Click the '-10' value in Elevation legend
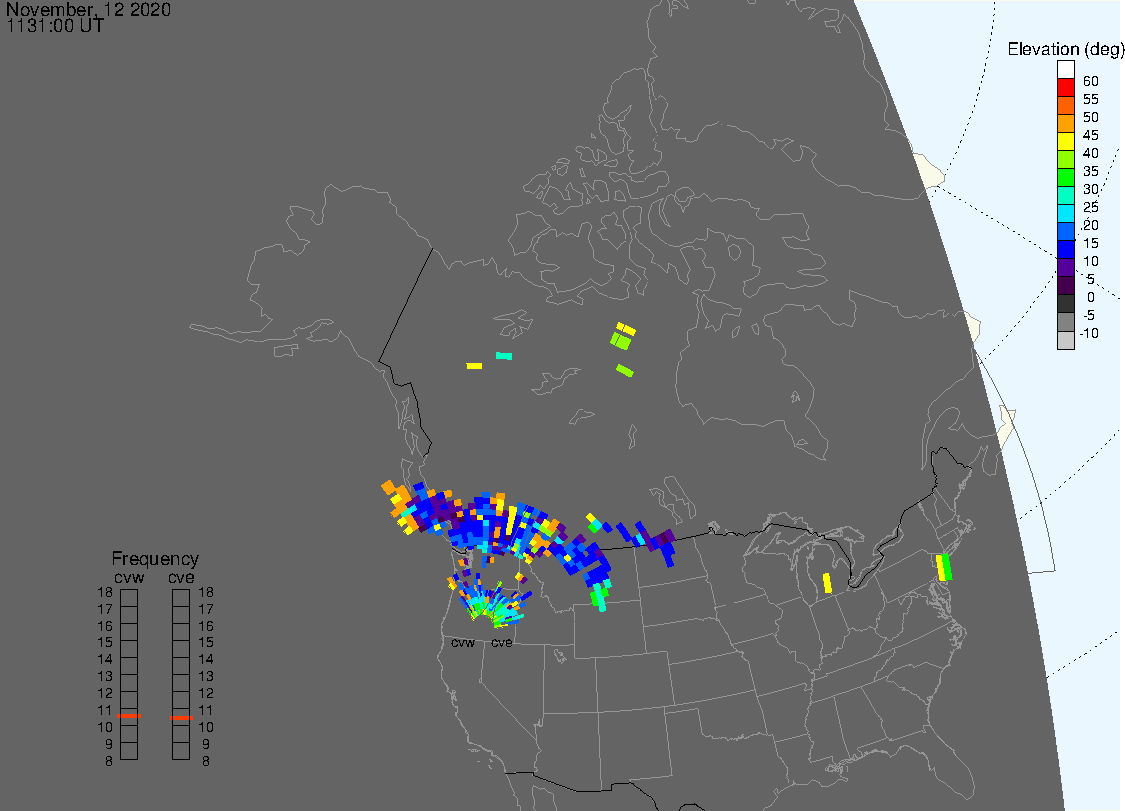The image size is (1125, 811). pos(1089,333)
